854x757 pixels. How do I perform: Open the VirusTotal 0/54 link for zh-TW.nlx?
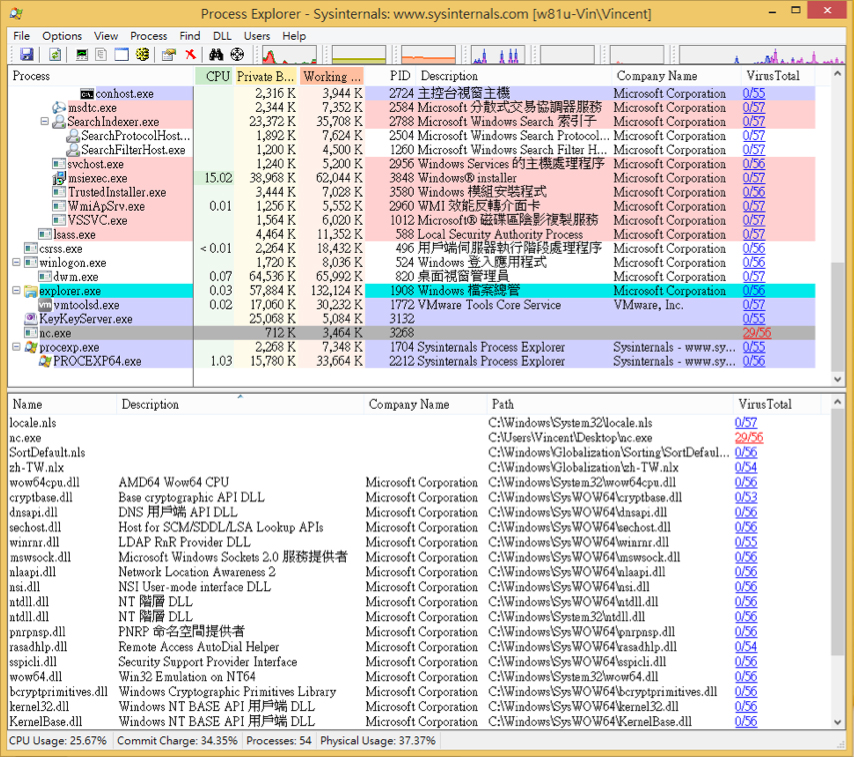point(746,467)
